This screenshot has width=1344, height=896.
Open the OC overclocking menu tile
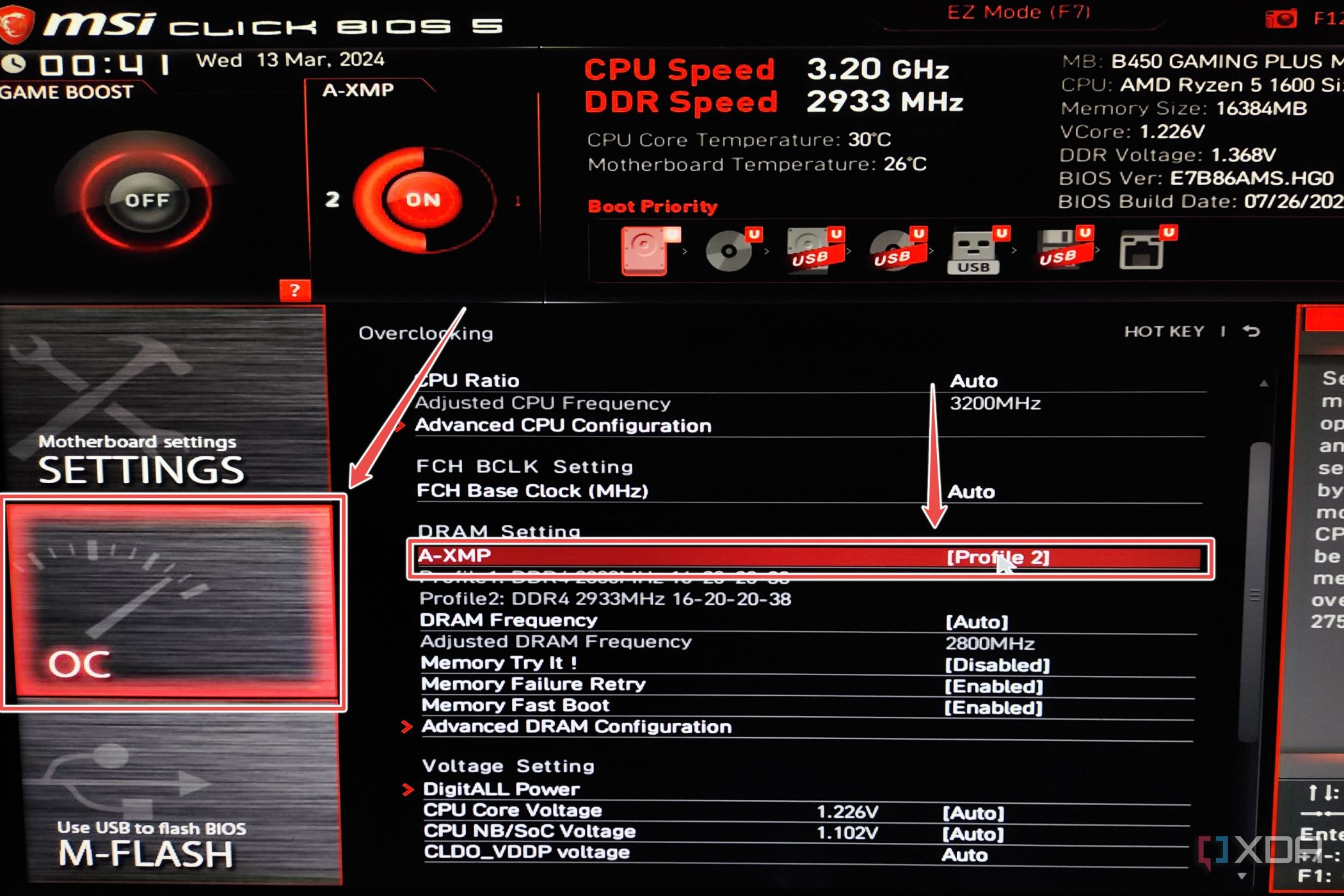point(172,602)
